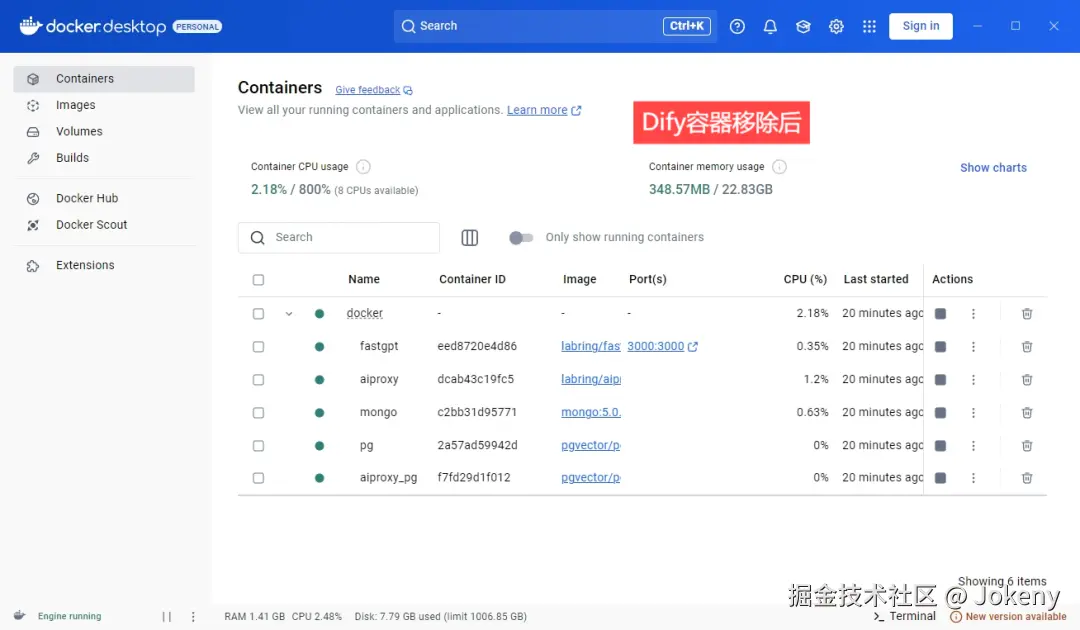Image resolution: width=1080 pixels, height=630 pixels.
Task: Check the select-all containers checkbox
Action: pos(258,280)
